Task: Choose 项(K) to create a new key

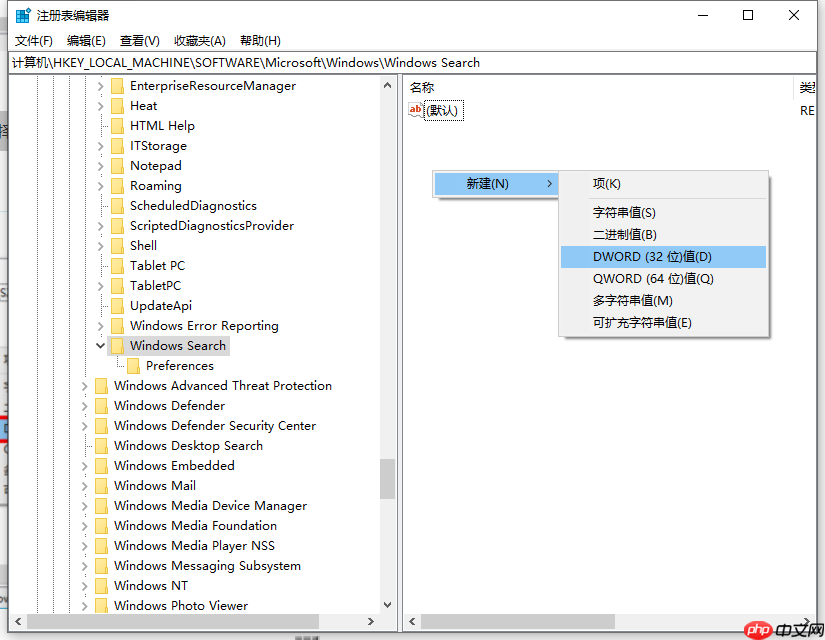Action: [663, 184]
